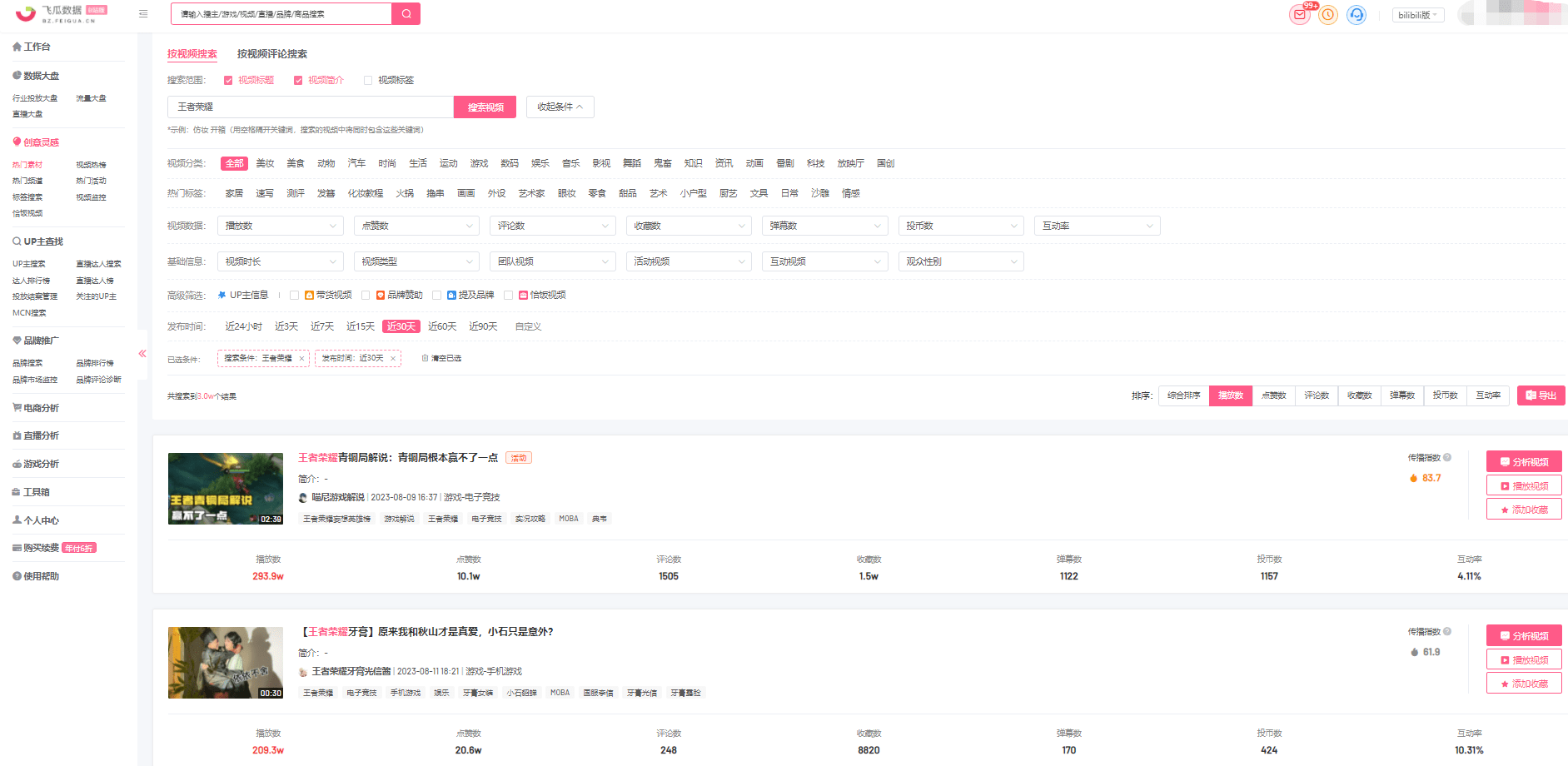Open 品牌推广 section in sidebar

[x=36, y=341]
